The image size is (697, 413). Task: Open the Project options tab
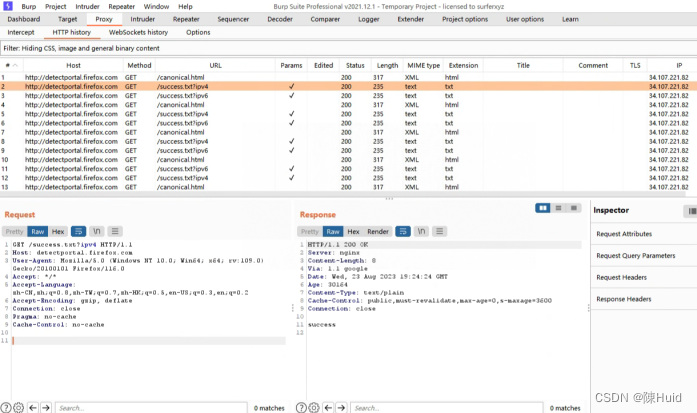465,19
